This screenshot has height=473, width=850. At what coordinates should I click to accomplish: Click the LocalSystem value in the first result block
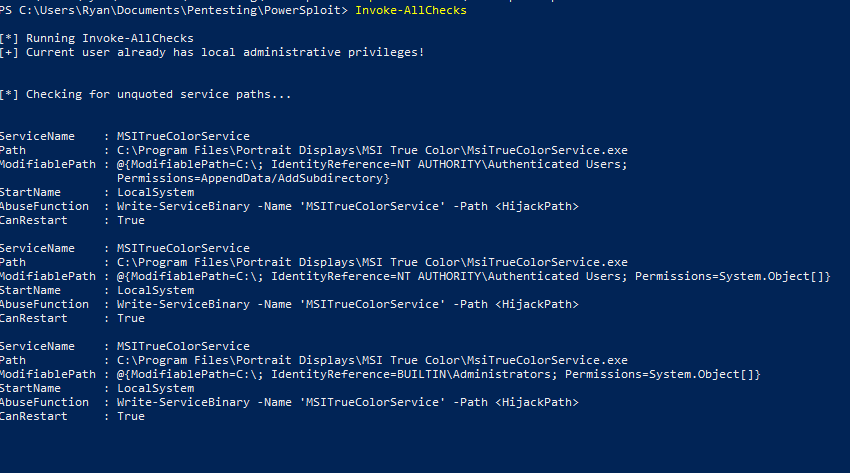click(155, 192)
